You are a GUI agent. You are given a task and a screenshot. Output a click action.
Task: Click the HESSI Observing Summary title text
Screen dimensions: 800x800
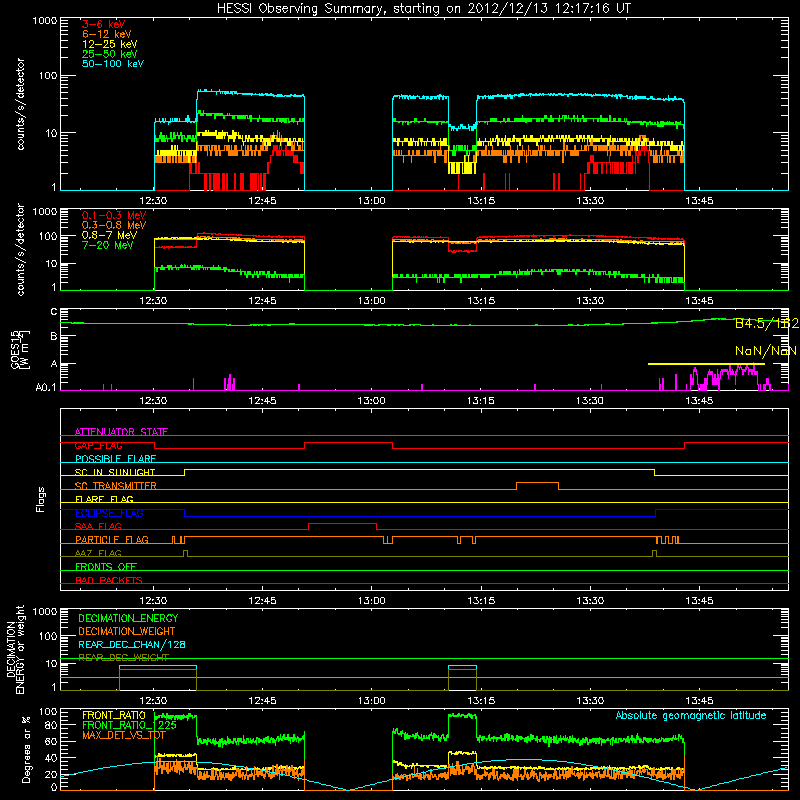tap(424, 9)
